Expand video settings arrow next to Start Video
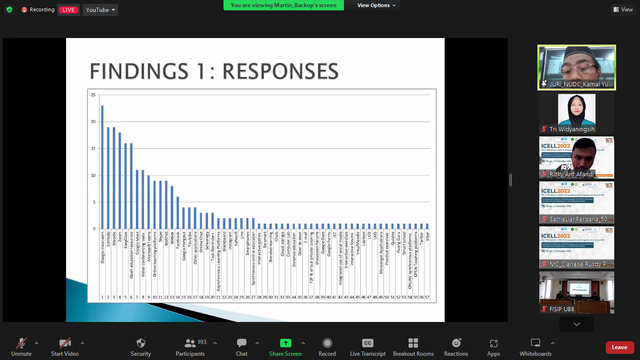640x360 pixels. click(x=82, y=343)
